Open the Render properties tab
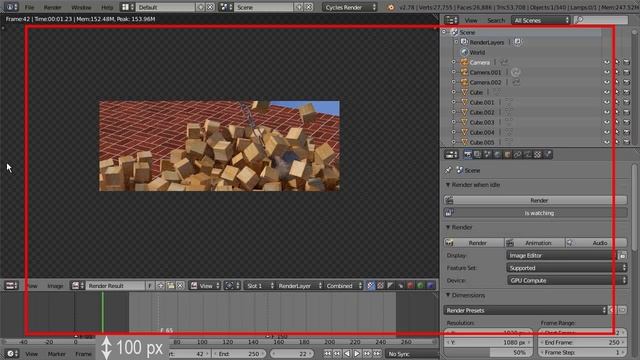Image resolution: width=640 pixels, height=360 pixels. [468, 155]
